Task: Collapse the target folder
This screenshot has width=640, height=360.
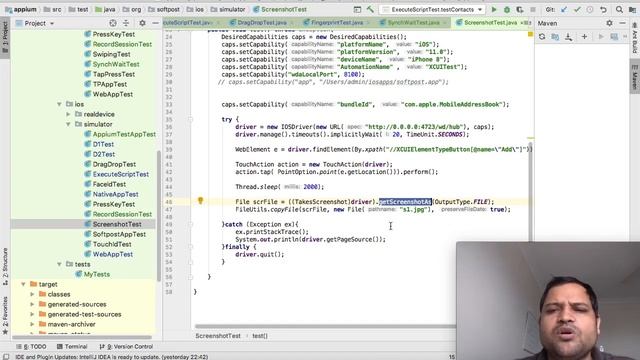Action: point(23,284)
